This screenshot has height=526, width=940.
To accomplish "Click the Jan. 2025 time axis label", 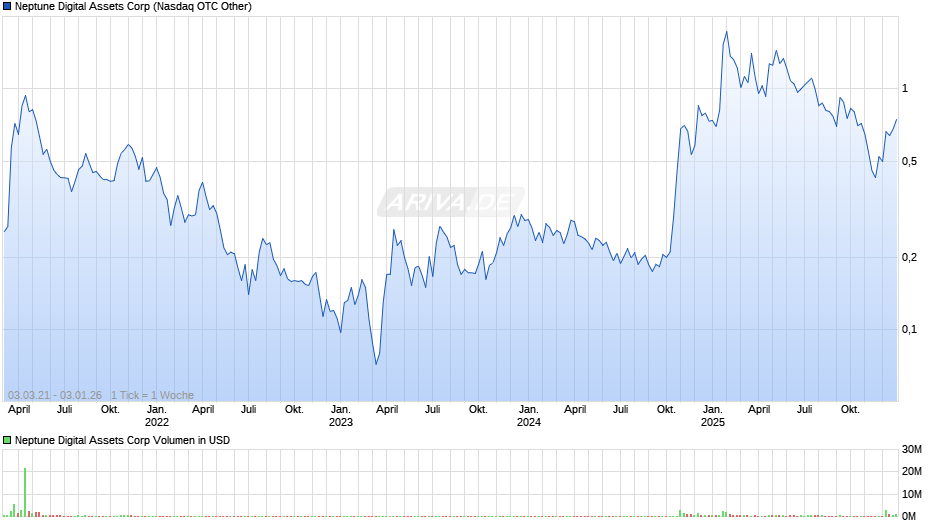I will (x=713, y=416).
